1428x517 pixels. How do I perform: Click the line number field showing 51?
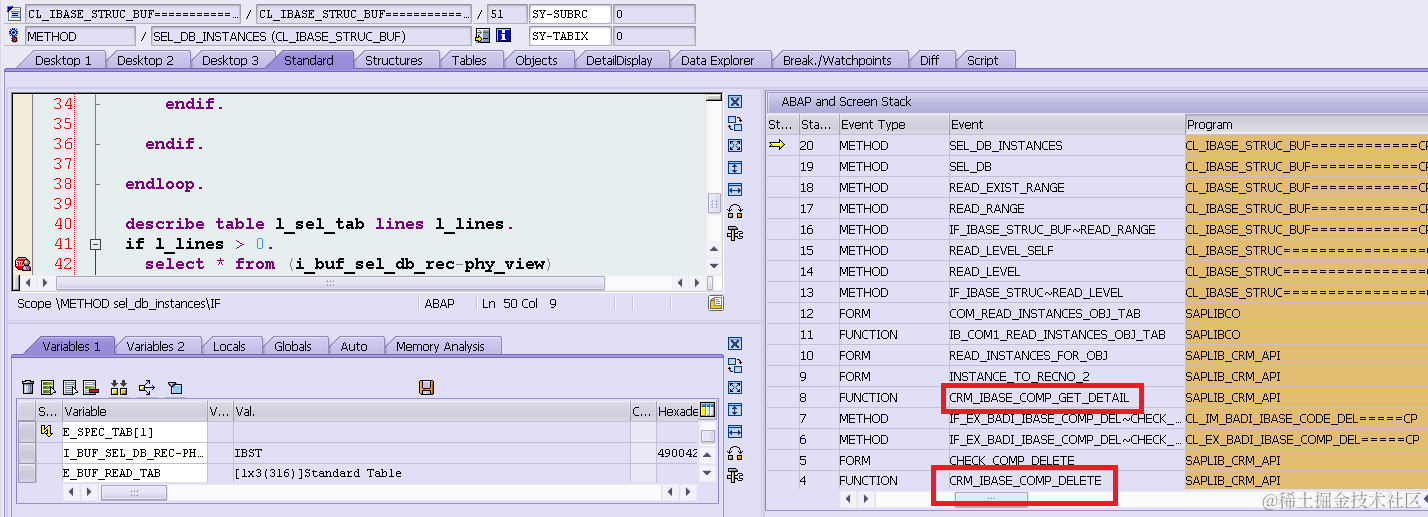click(506, 14)
